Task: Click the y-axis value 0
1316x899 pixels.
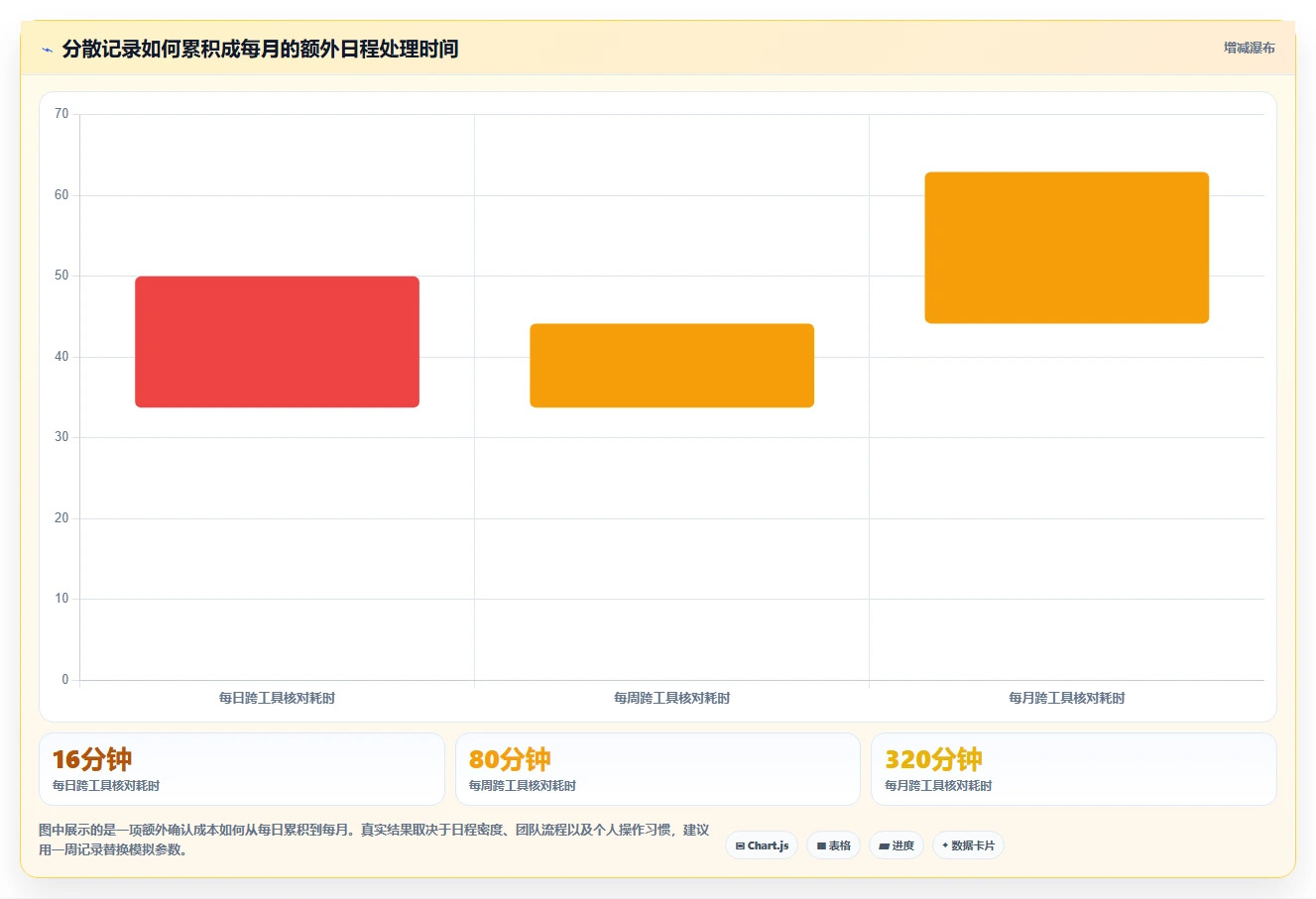Action: [x=65, y=680]
